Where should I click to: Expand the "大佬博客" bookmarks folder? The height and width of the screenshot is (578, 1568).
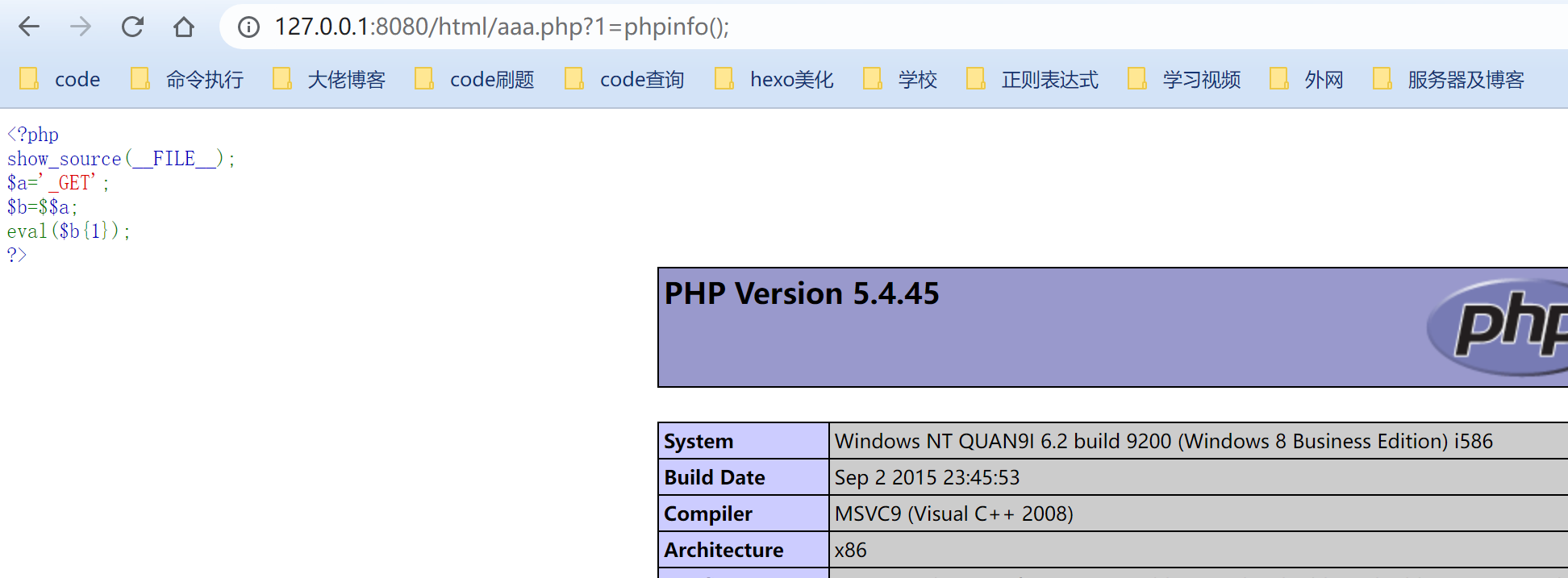pyautogui.click(x=329, y=79)
